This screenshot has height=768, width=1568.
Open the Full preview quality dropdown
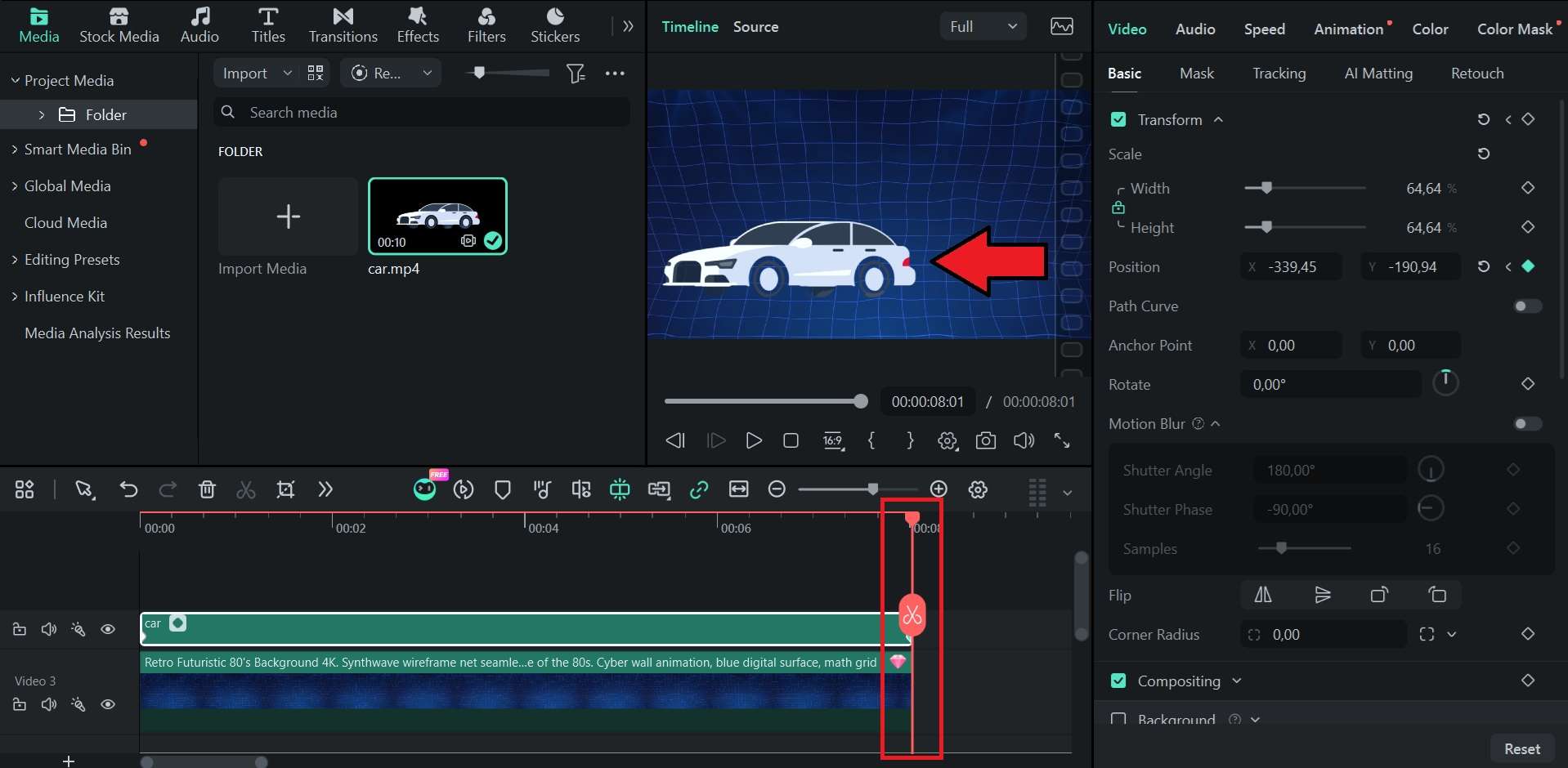983,26
